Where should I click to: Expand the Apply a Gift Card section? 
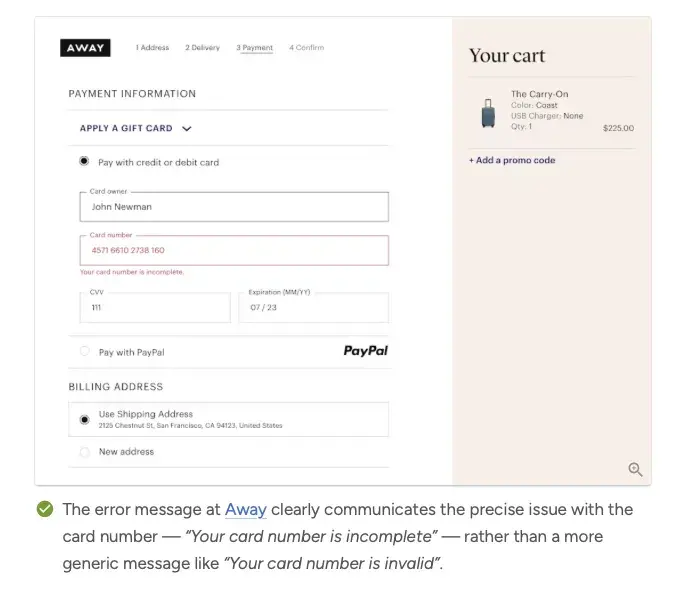tap(126, 129)
